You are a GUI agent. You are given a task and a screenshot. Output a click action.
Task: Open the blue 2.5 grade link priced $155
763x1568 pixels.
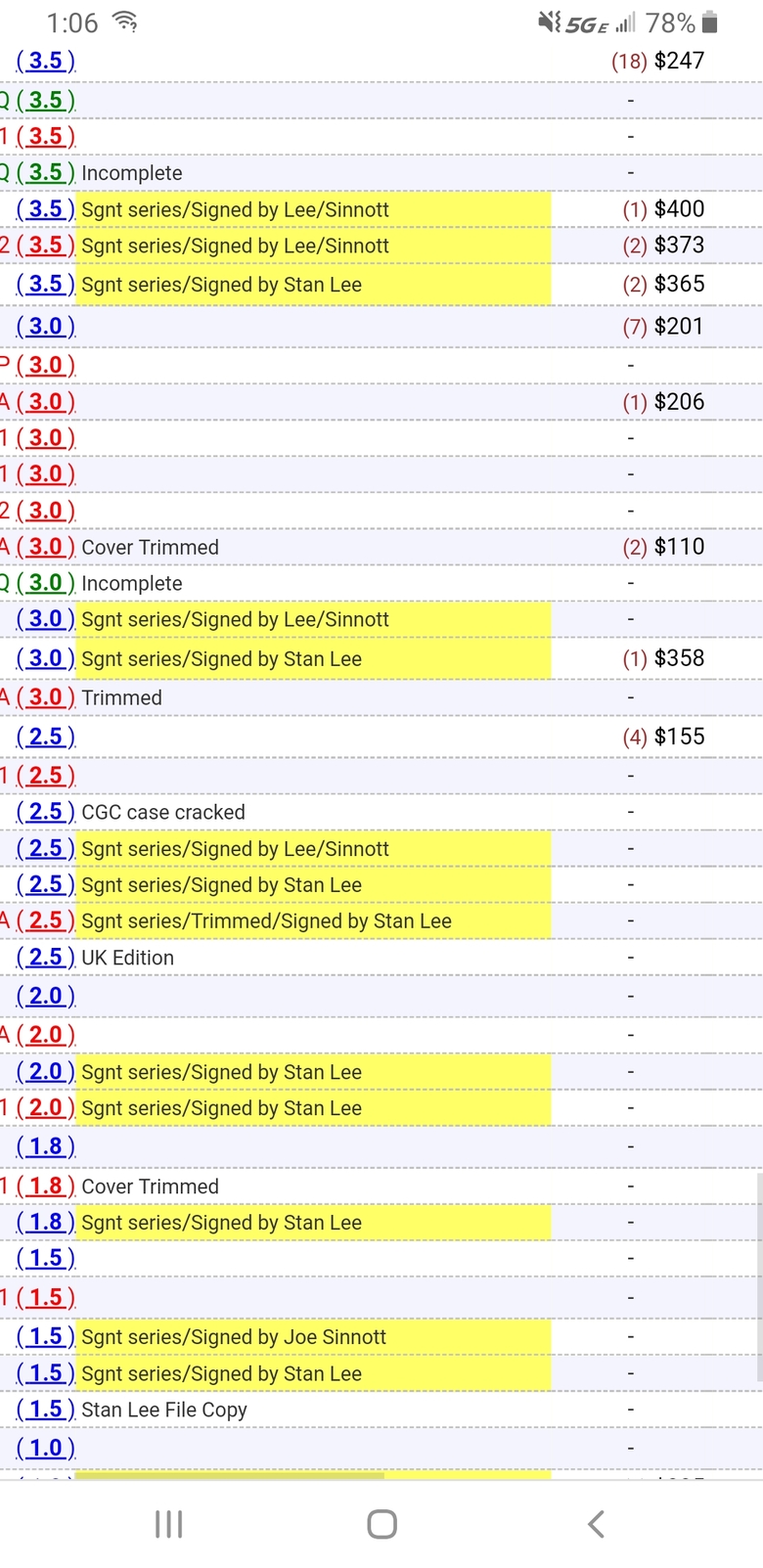coord(46,737)
